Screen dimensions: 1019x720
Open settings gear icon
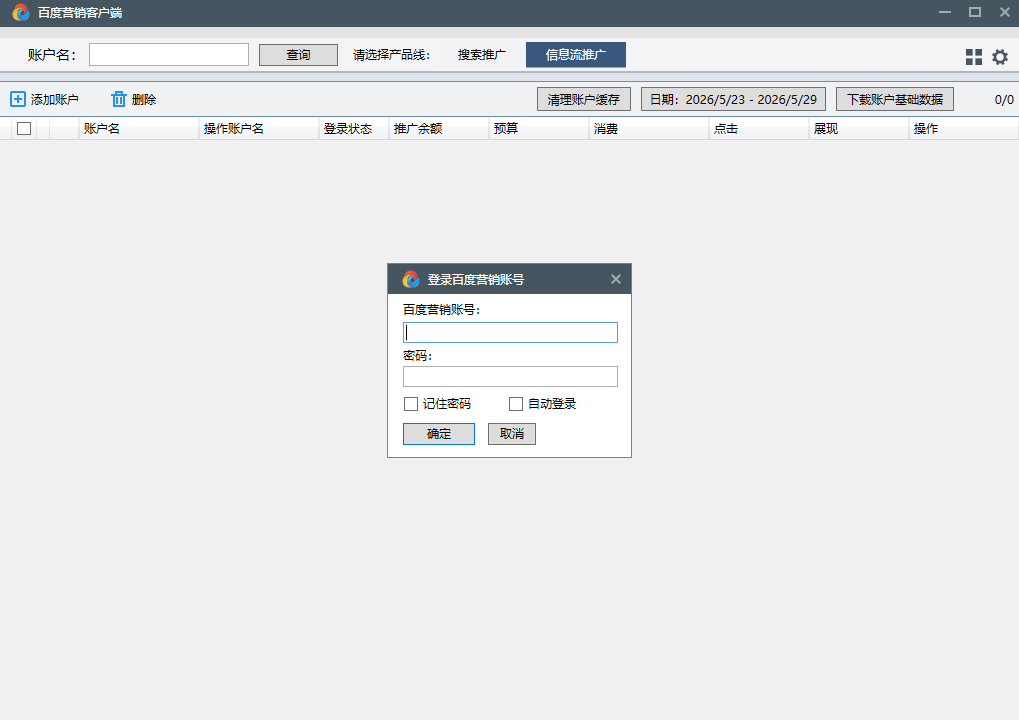click(x=1000, y=57)
